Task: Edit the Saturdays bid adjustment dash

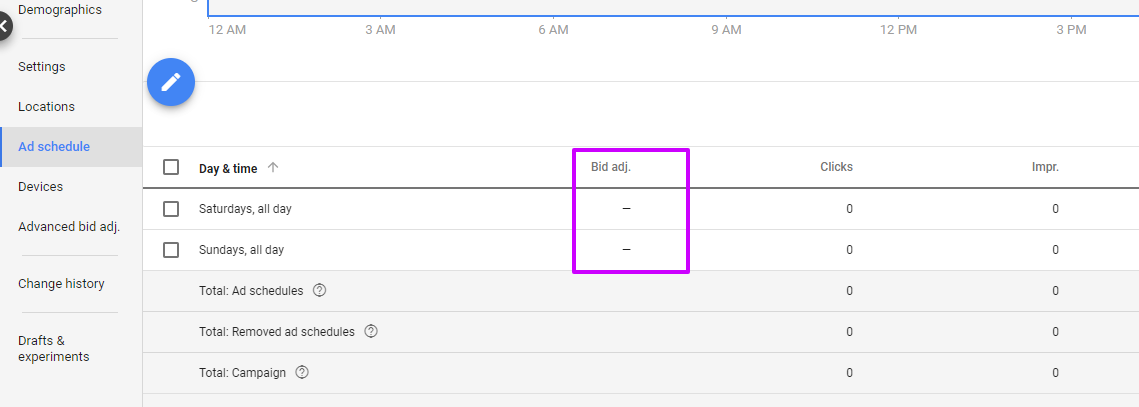Action: click(x=626, y=209)
